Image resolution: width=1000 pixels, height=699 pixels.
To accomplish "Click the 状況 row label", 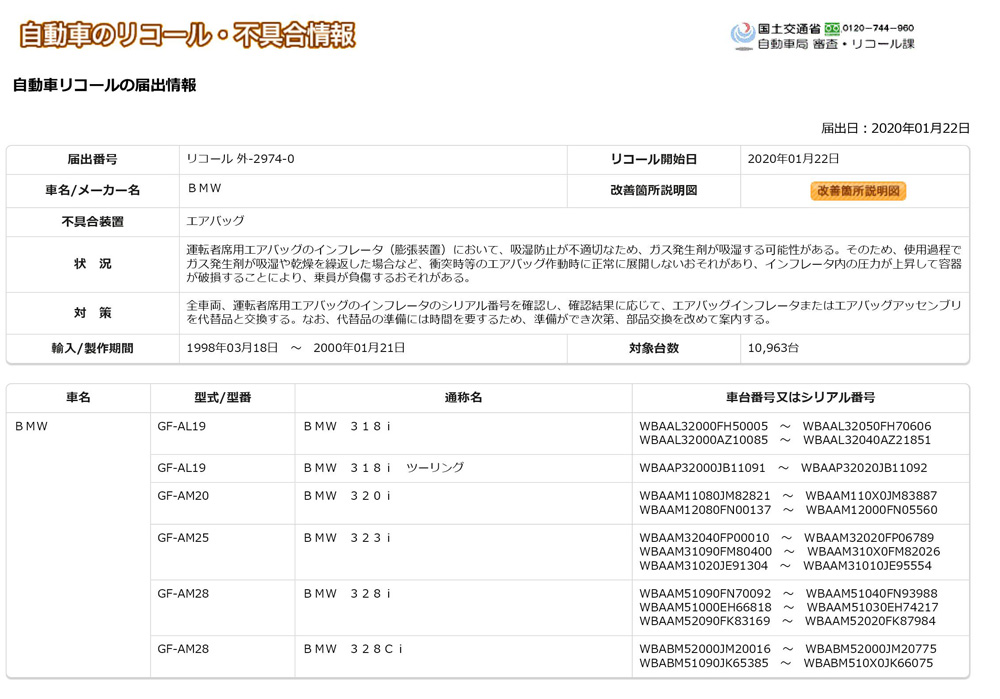I will (x=92, y=263).
